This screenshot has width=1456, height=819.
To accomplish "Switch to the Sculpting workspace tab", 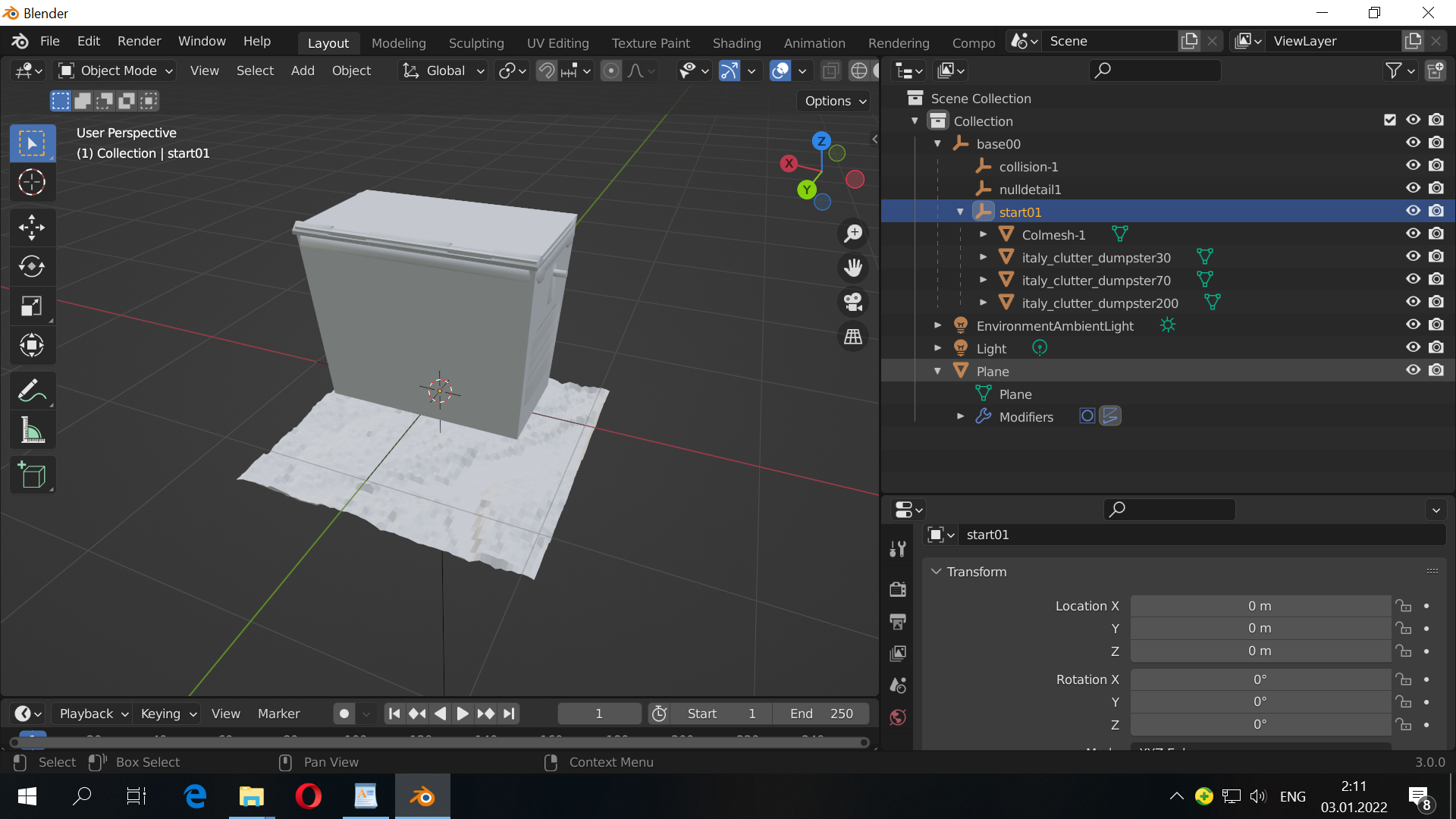I will 476,43.
